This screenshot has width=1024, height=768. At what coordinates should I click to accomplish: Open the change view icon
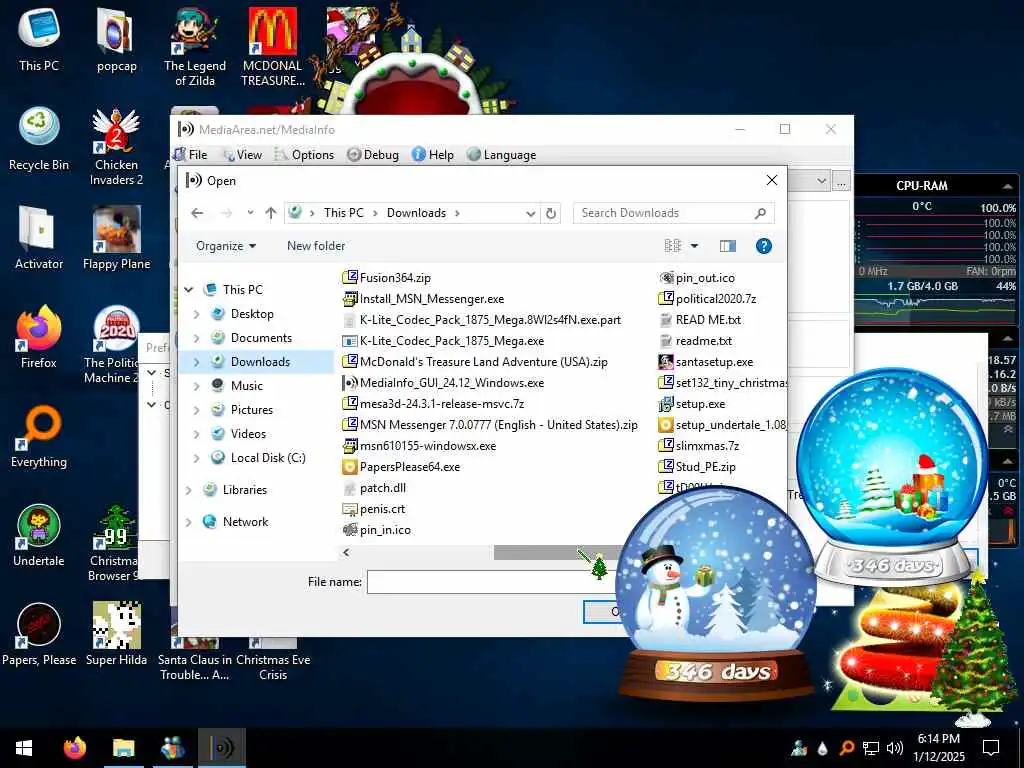pyautogui.click(x=673, y=246)
